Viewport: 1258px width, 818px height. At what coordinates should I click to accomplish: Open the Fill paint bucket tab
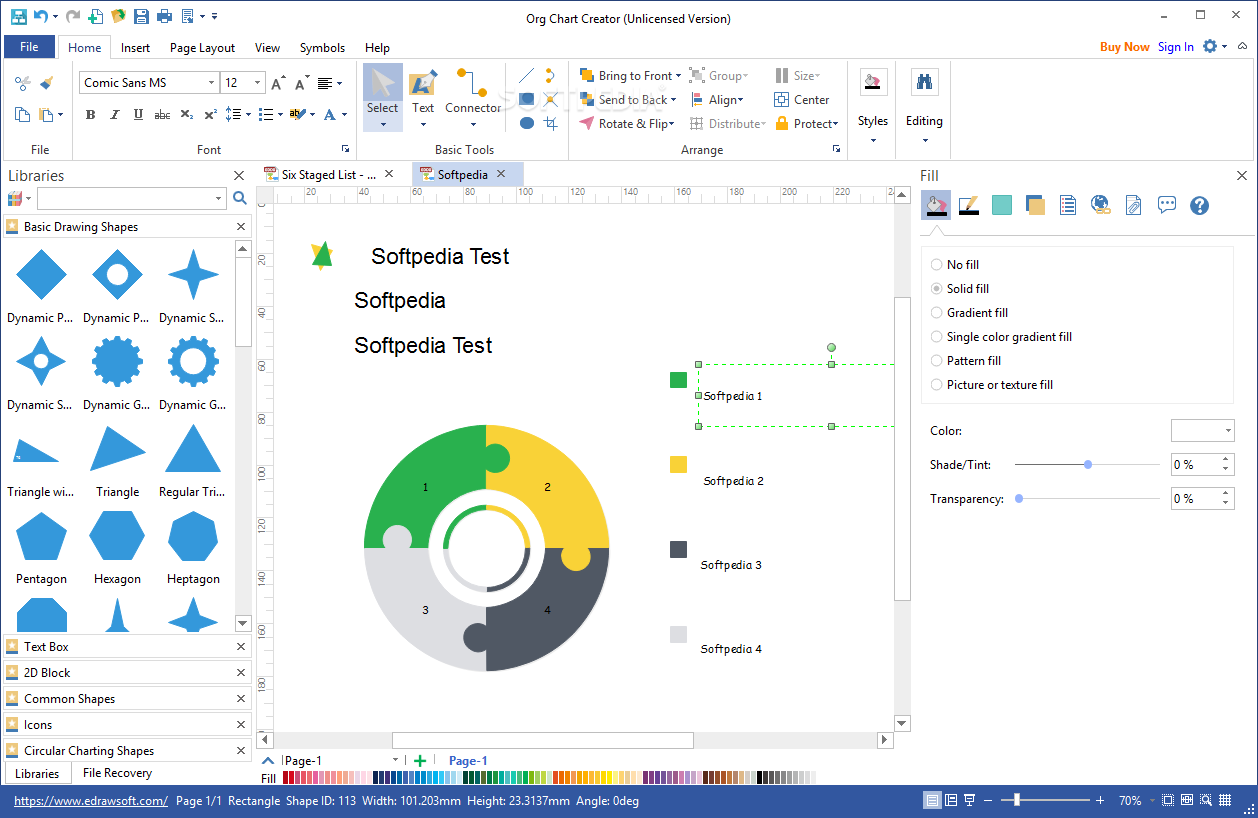tap(936, 205)
